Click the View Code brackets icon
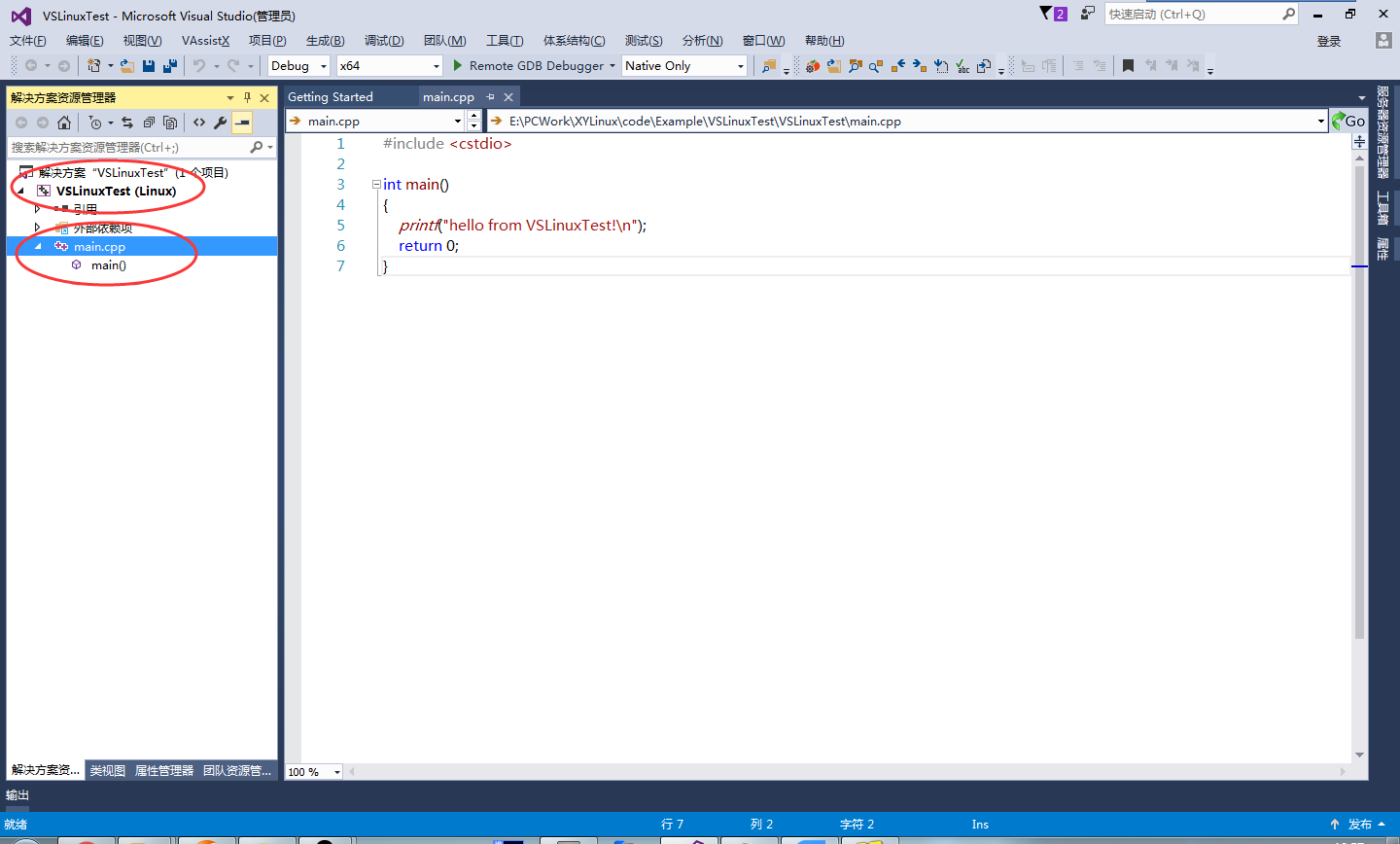The width and height of the screenshot is (1400, 844). coord(199,123)
